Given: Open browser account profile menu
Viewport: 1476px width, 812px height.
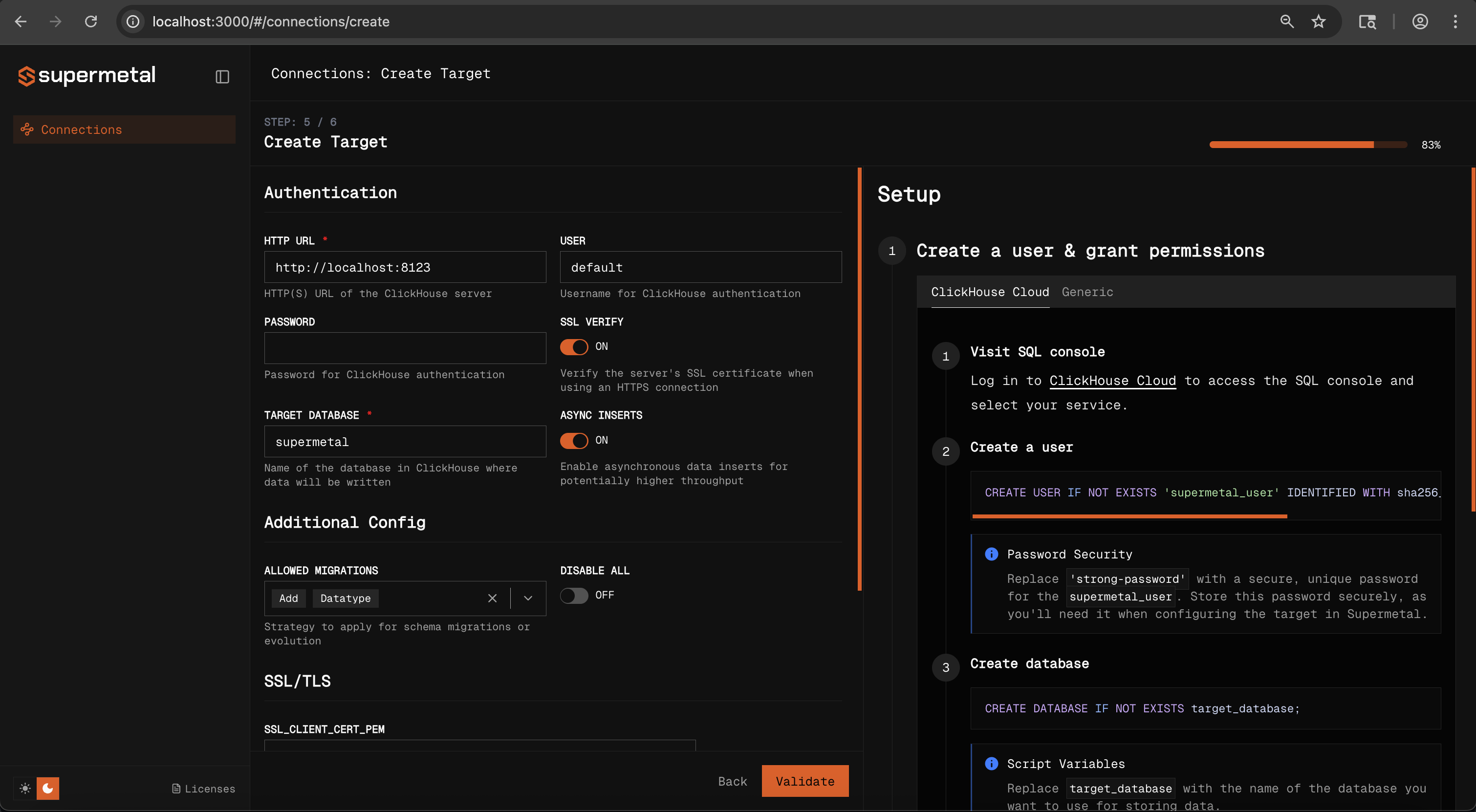Looking at the screenshot, I should point(1420,21).
